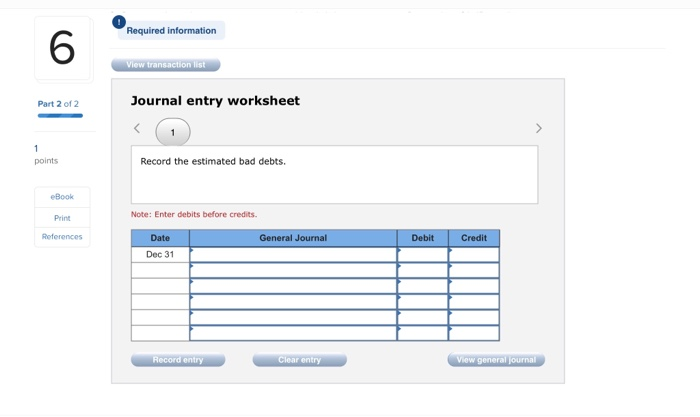
Task: Click the Date column header
Action: pos(160,238)
